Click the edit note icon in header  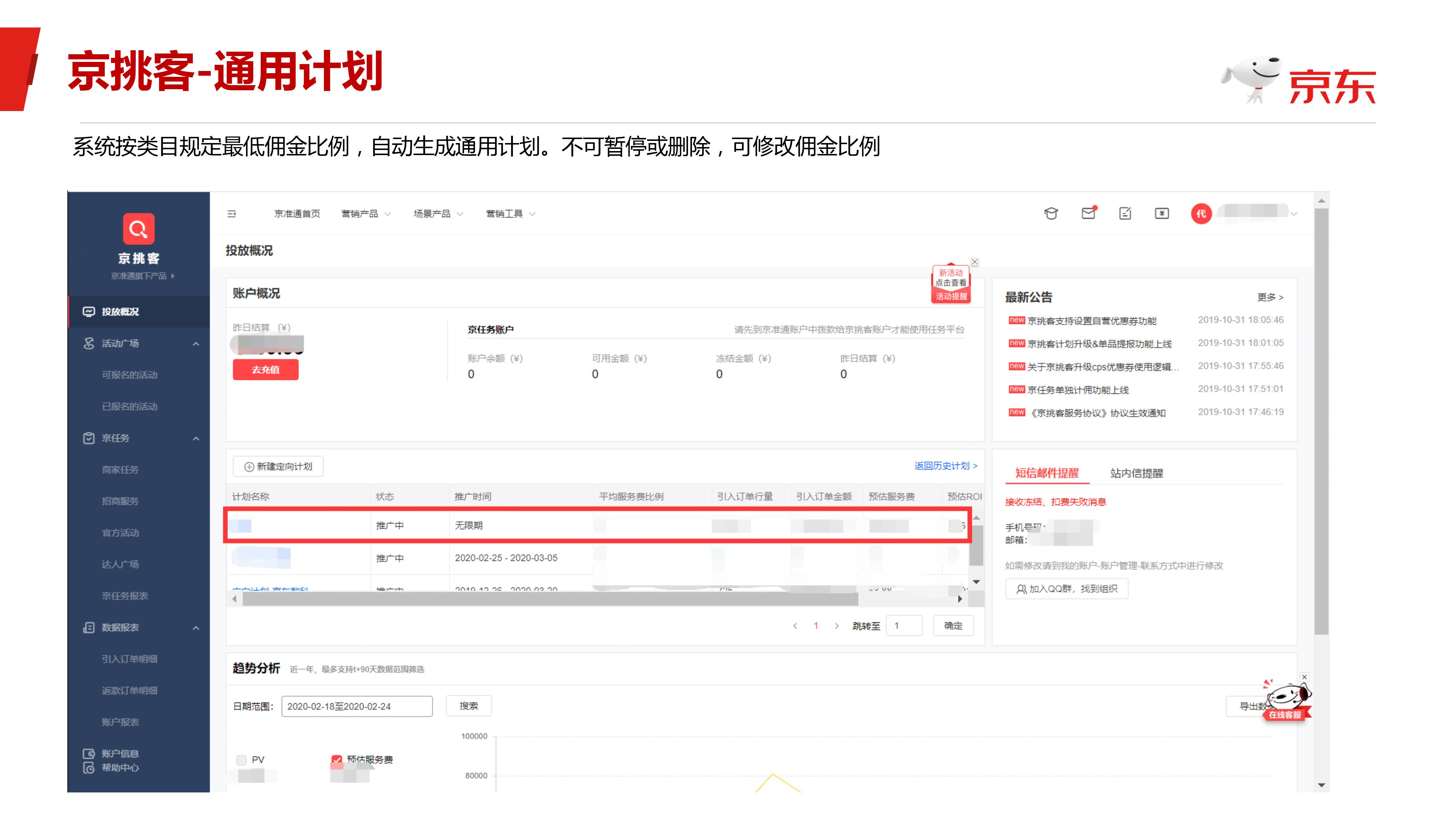click(x=1125, y=213)
